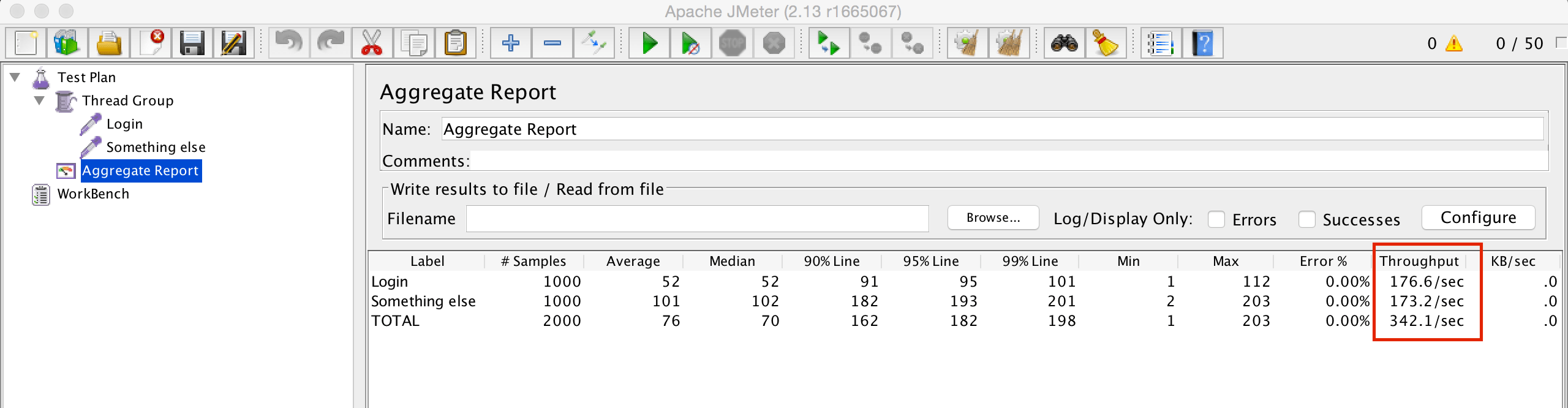
Task: Start all remote engines
Action: pyautogui.click(x=829, y=43)
